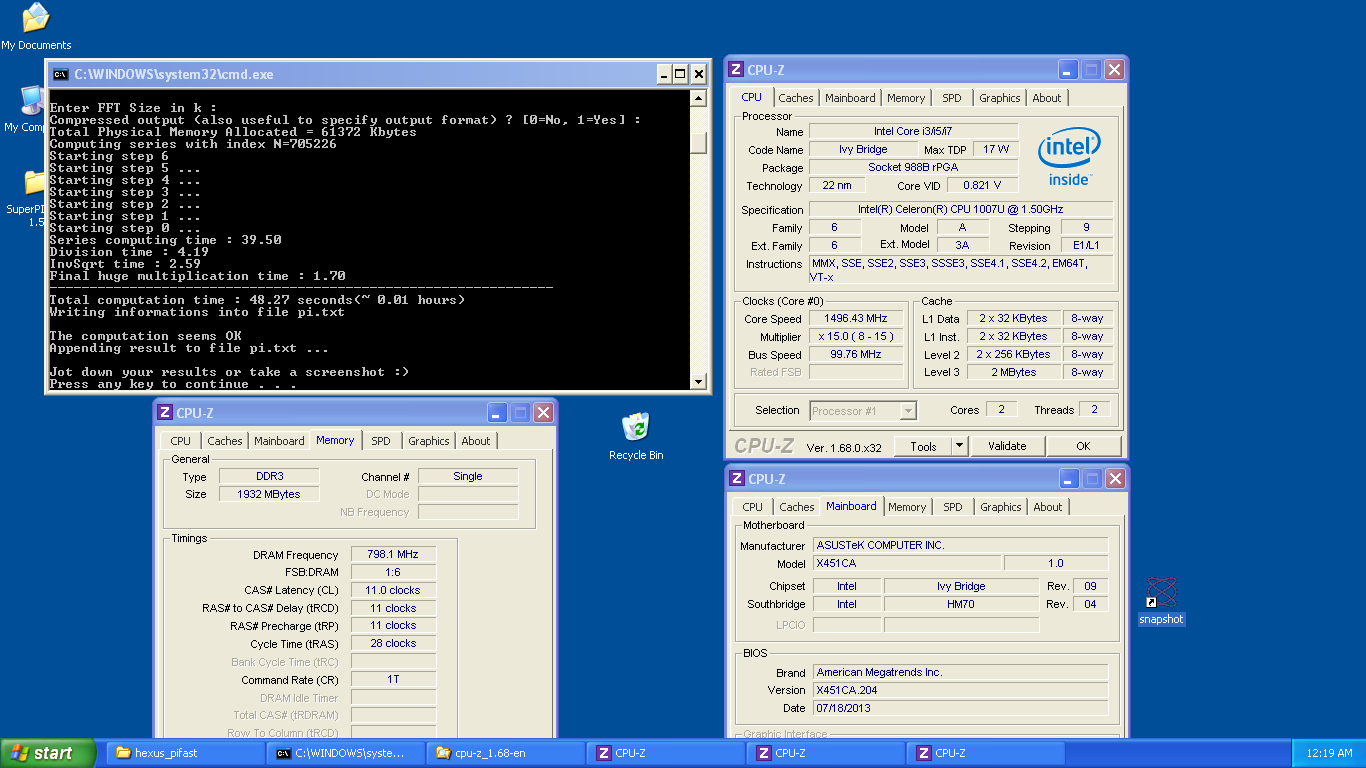Select CPU tab in CPU-Z Memory window
Viewport: 1366px width, 768px height.
pos(180,441)
